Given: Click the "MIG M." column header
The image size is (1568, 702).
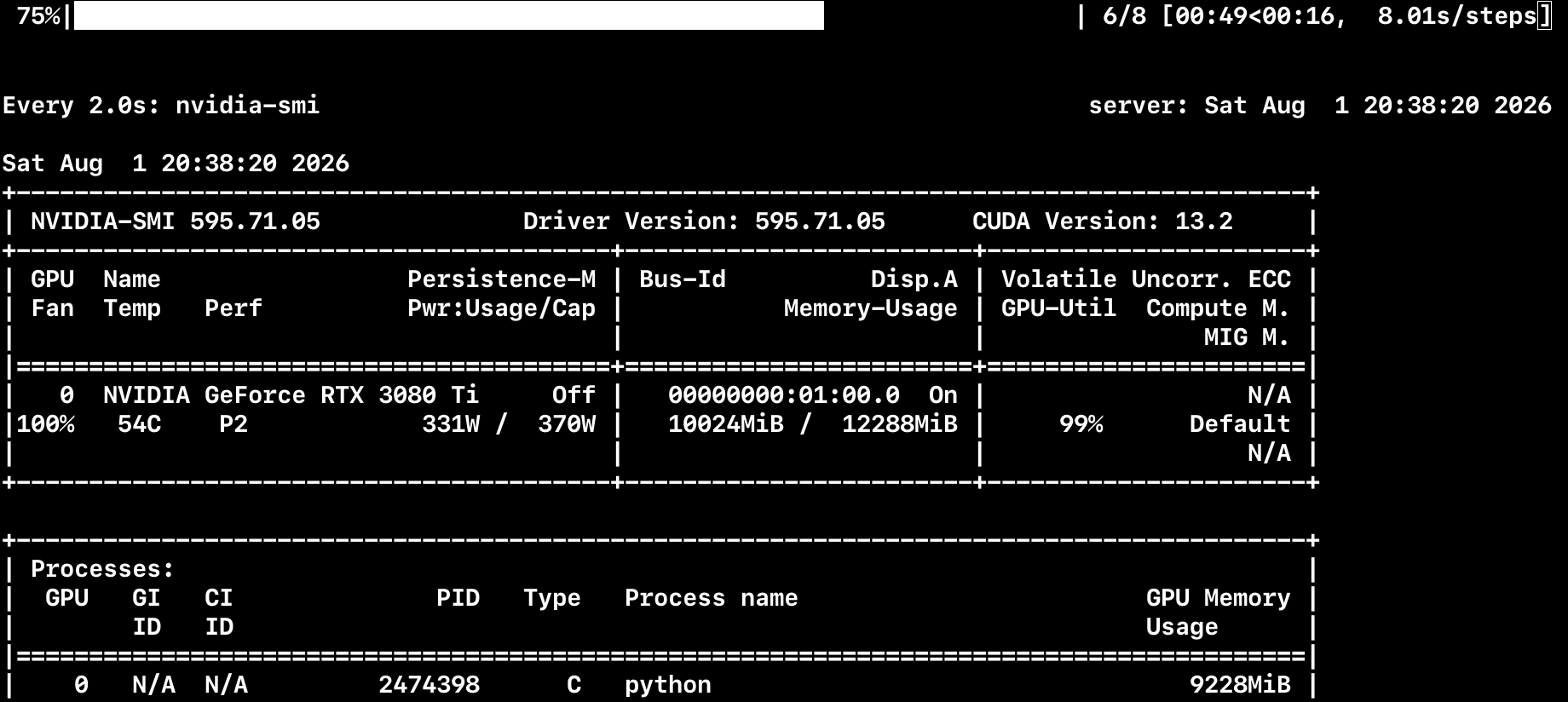Looking at the screenshot, I should 1248,337.
